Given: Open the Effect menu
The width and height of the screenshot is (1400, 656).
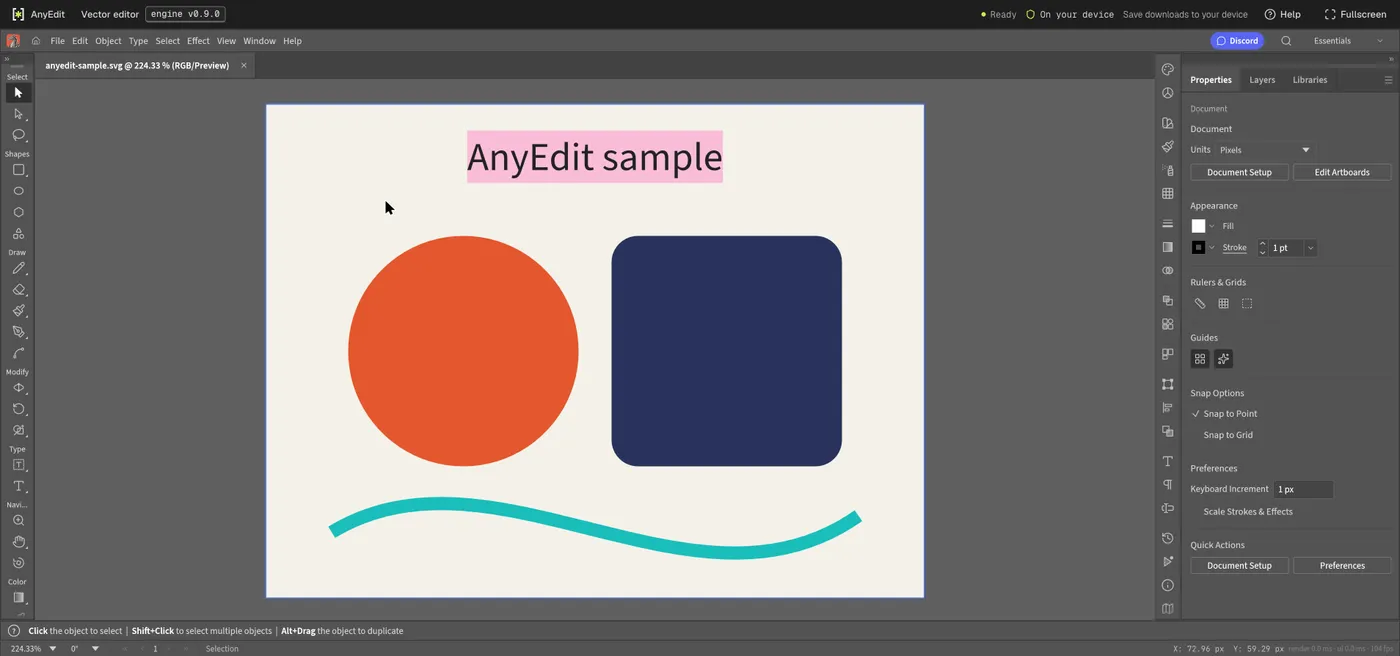Looking at the screenshot, I should click(x=198, y=41).
